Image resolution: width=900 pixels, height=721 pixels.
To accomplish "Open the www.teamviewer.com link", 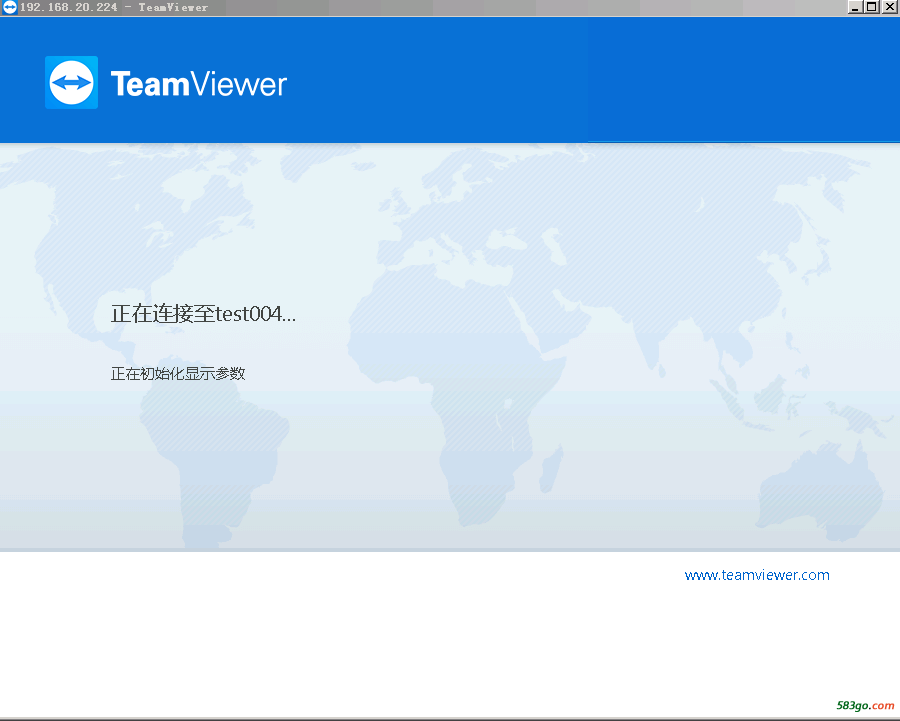I will click(x=757, y=575).
